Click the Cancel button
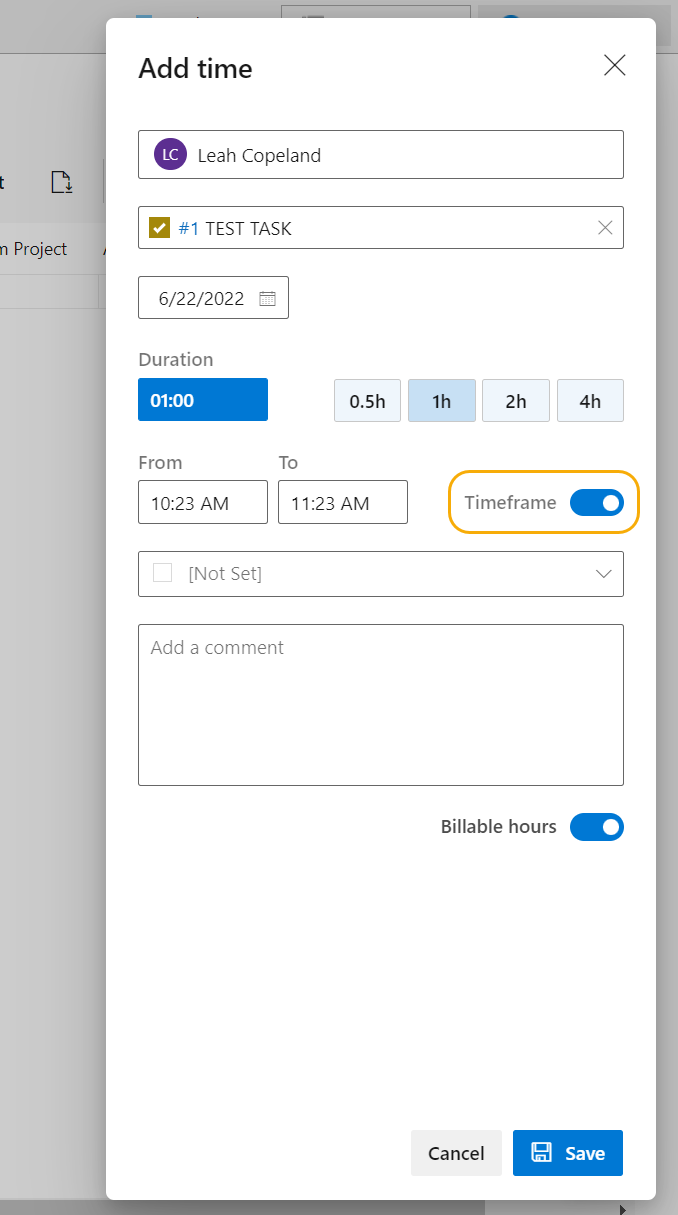678x1215 pixels. [x=456, y=1153]
